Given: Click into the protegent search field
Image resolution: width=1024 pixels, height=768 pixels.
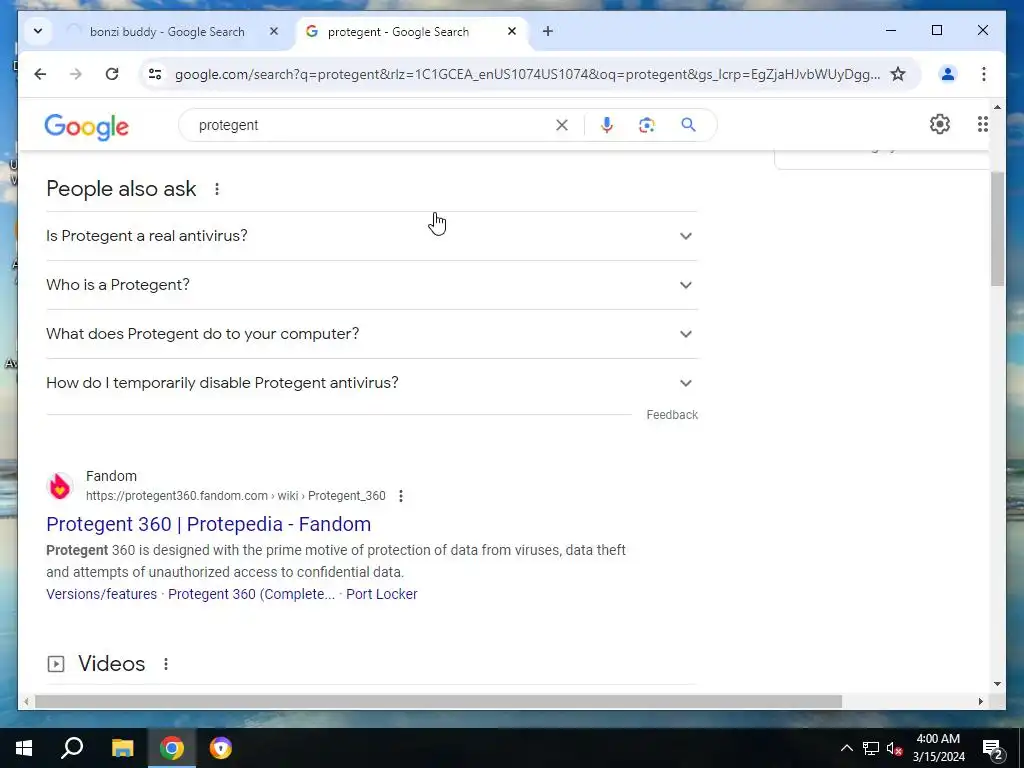Looking at the screenshot, I should (x=372, y=125).
